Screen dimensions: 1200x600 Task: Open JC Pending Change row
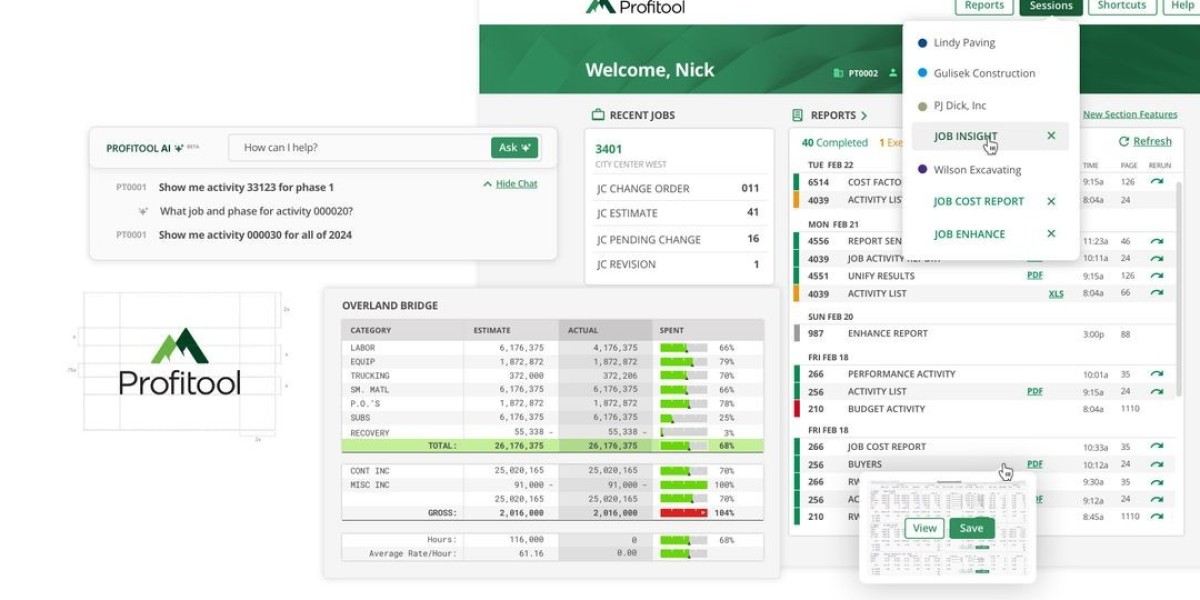pos(678,239)
